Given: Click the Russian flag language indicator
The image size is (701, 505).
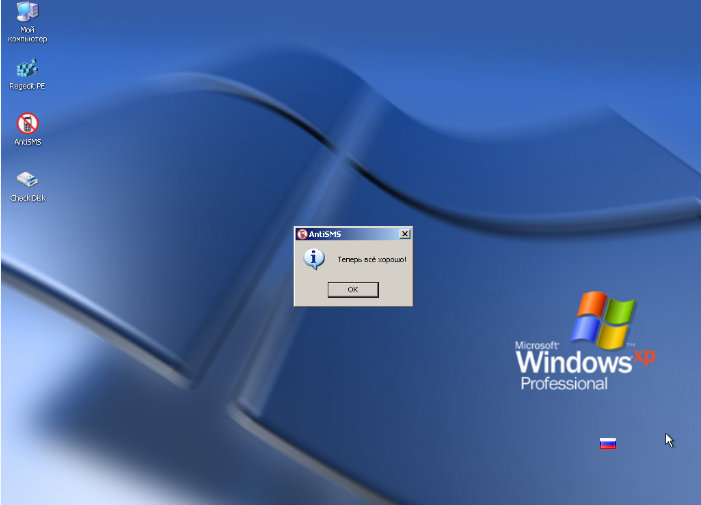Looking at the screenshot, I should click(x=608, y=443).
